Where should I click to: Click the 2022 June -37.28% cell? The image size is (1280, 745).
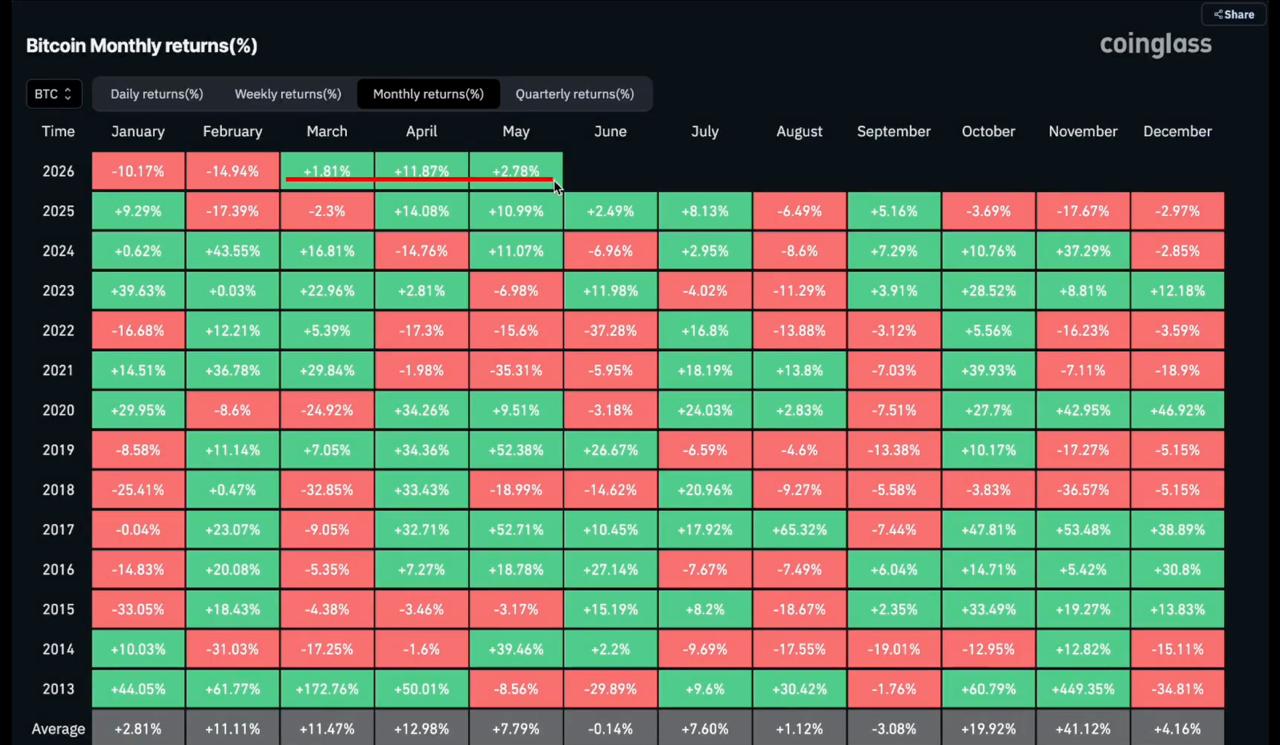(610, 330)
